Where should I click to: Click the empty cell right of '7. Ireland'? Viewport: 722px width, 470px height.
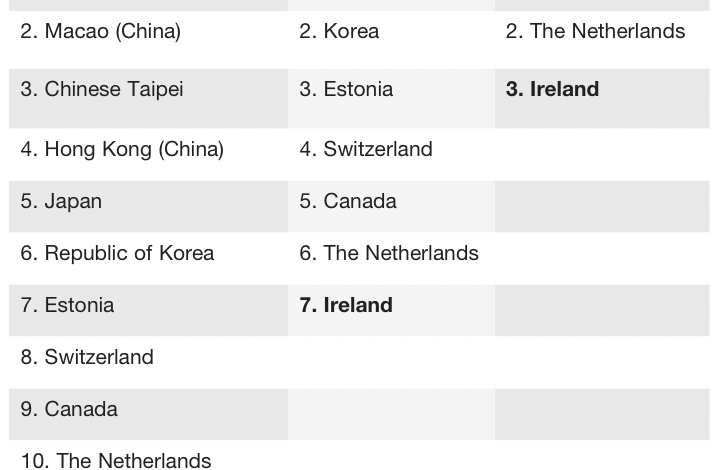[601, 310]
